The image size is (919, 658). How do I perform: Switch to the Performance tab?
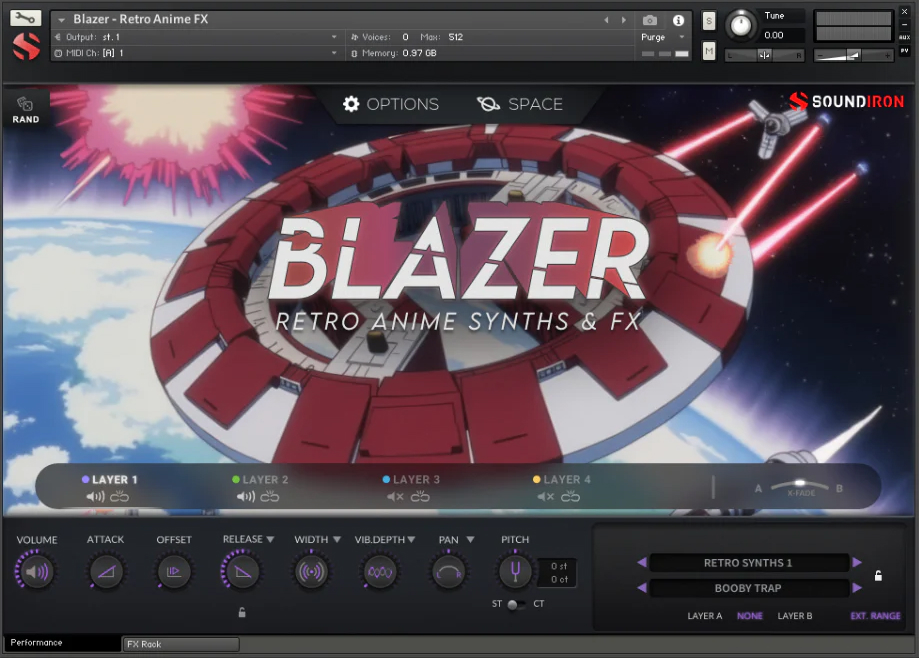click(61, 643)
